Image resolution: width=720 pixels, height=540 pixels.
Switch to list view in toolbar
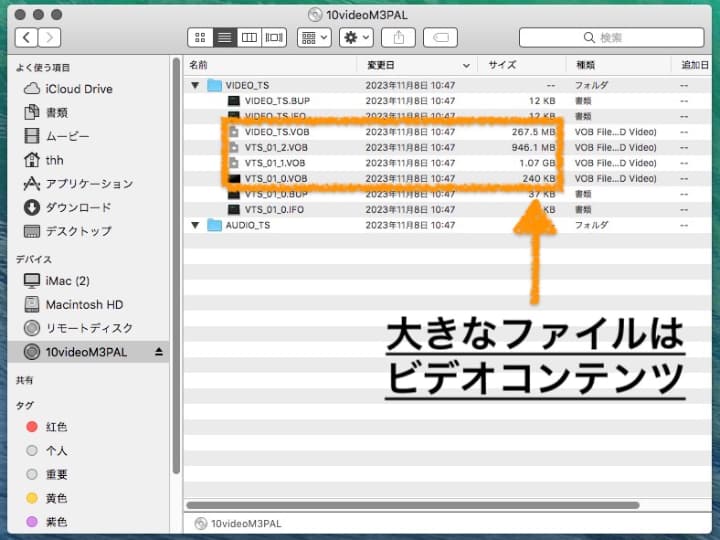(x=225, y=38)
